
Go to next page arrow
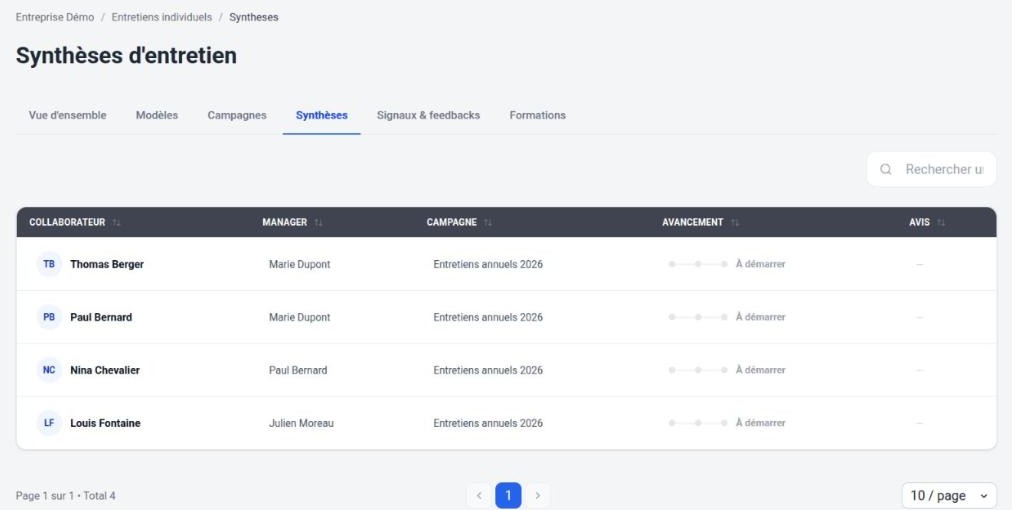click(x=537, y=496)
